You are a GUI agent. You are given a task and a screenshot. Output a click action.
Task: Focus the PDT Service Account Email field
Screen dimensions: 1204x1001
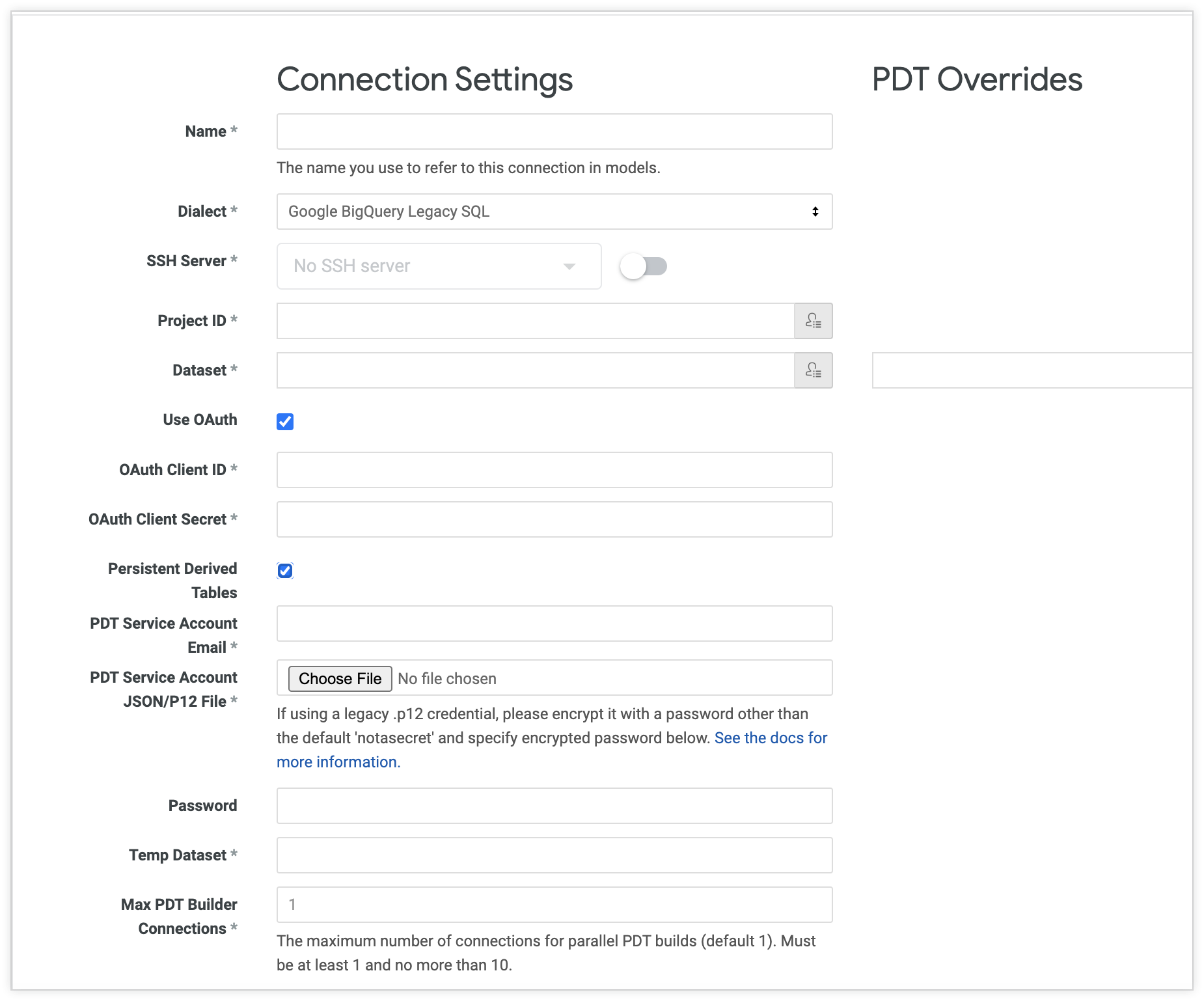554,624
